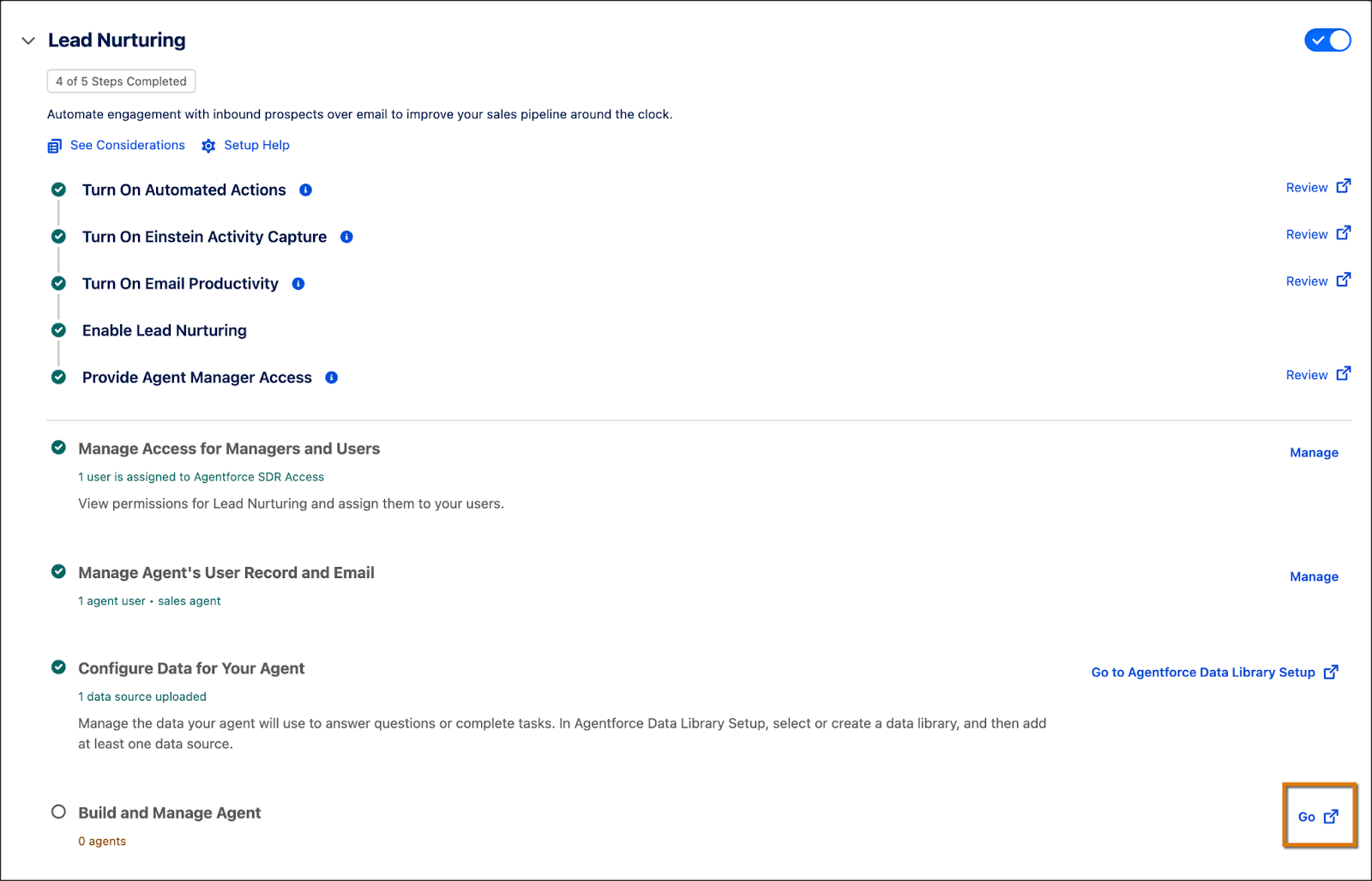
Task: Click external link icon next to the Go button
Action: pyautogui.click(x=1331, y=817)
